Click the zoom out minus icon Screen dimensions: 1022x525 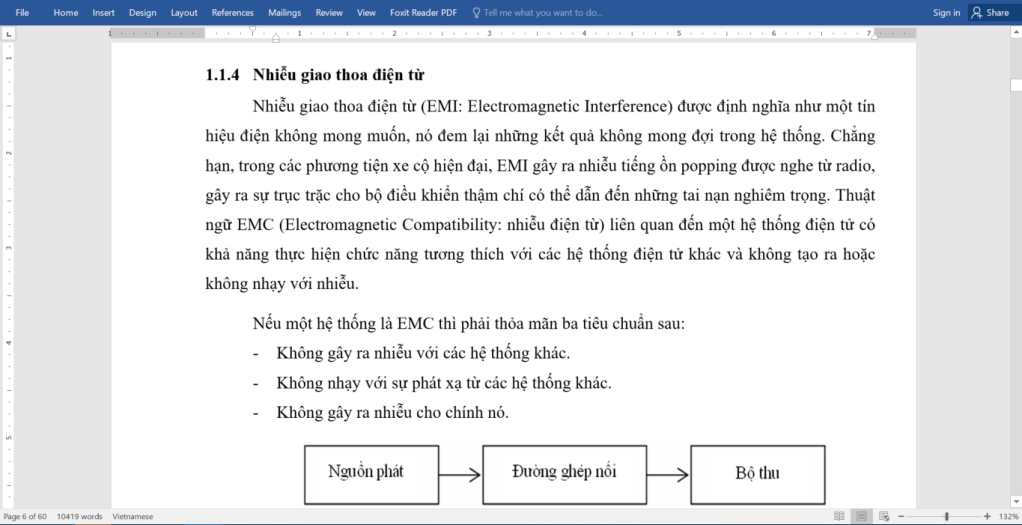click(x=900, y=516)
